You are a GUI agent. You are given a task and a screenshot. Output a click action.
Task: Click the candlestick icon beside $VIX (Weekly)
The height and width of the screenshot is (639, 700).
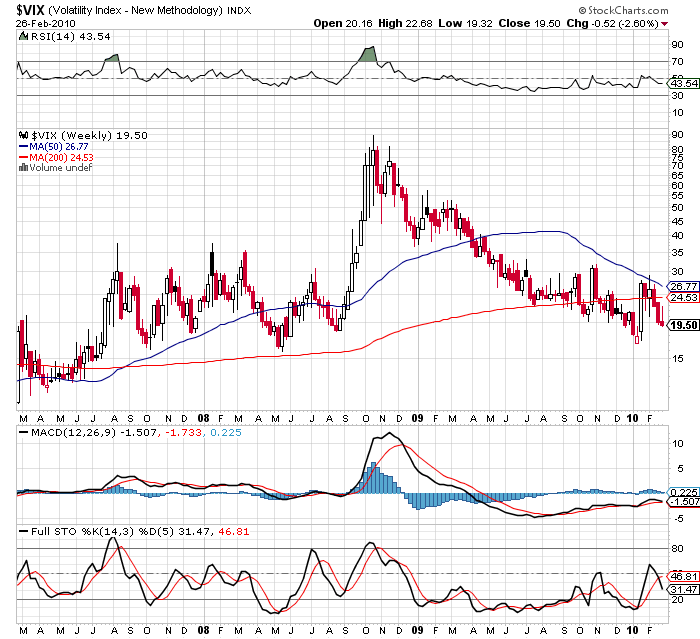[23, 135]
